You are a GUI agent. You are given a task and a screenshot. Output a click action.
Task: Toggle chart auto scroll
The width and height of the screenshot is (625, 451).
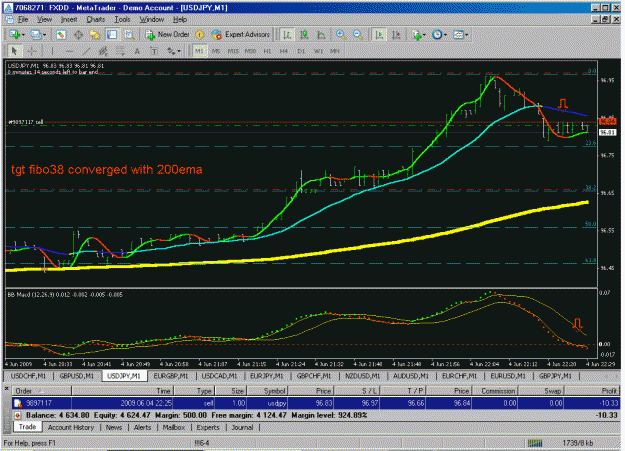(x=379, y=35)
